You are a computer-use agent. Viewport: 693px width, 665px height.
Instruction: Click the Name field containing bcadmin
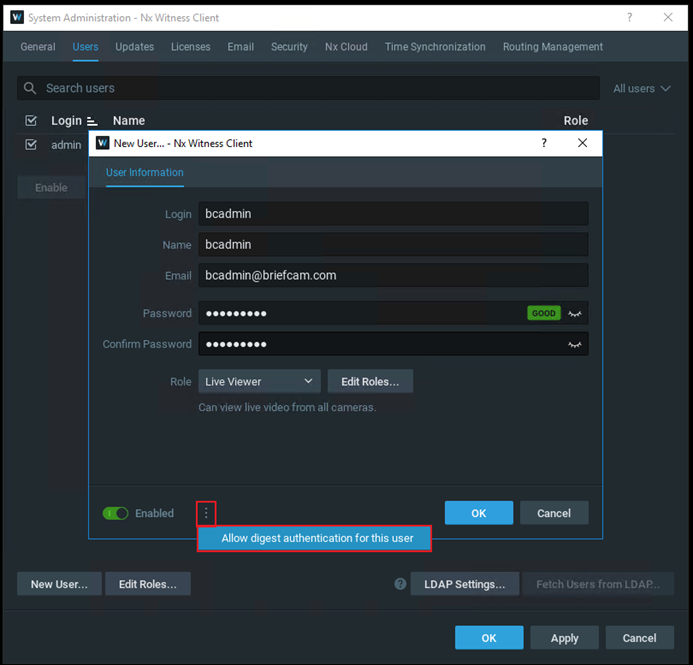[x=393, y=245]
